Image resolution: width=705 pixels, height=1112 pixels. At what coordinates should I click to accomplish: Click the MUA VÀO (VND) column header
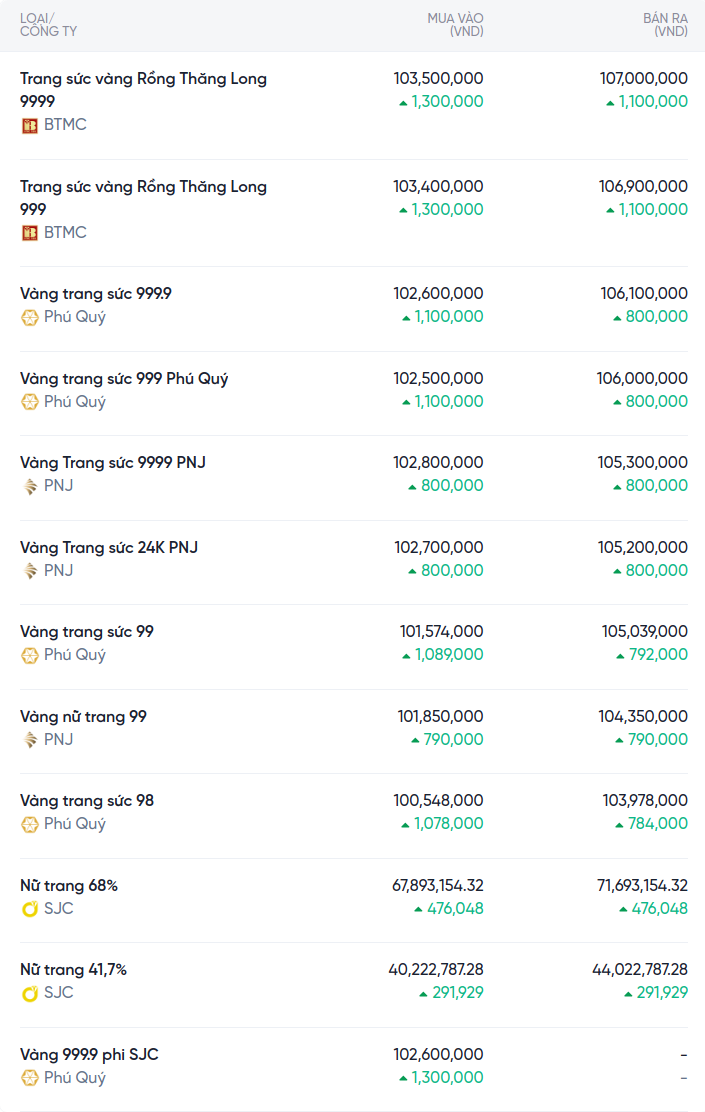click(455, 25)
